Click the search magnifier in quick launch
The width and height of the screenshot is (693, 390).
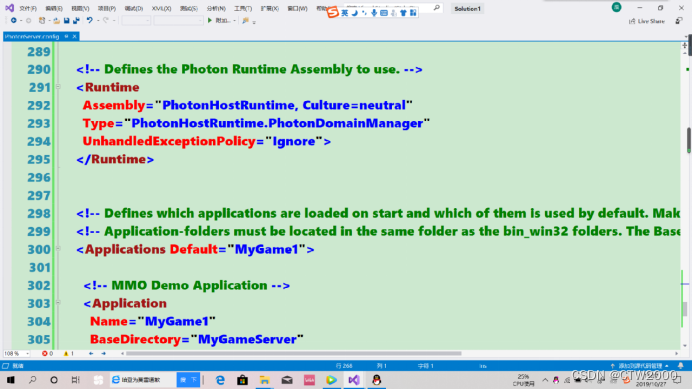437,8
